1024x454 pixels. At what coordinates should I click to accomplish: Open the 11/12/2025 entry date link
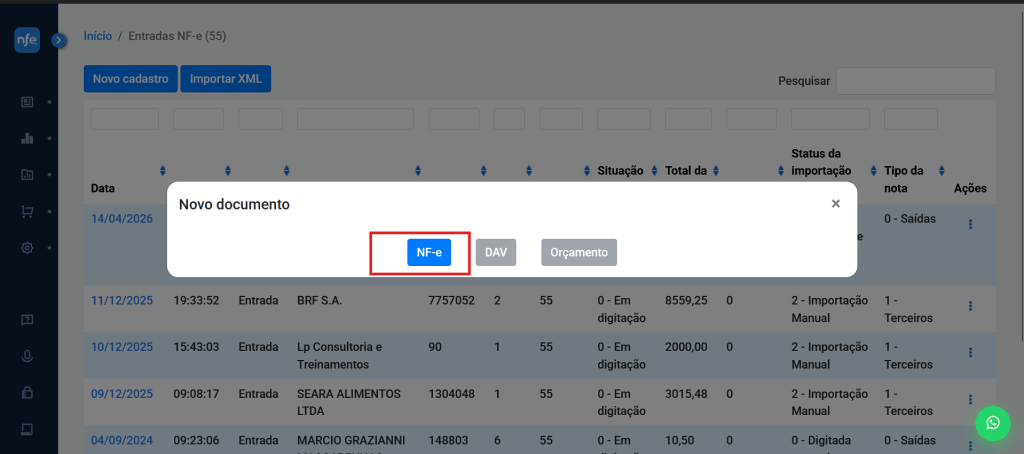(x=122, y=300)
